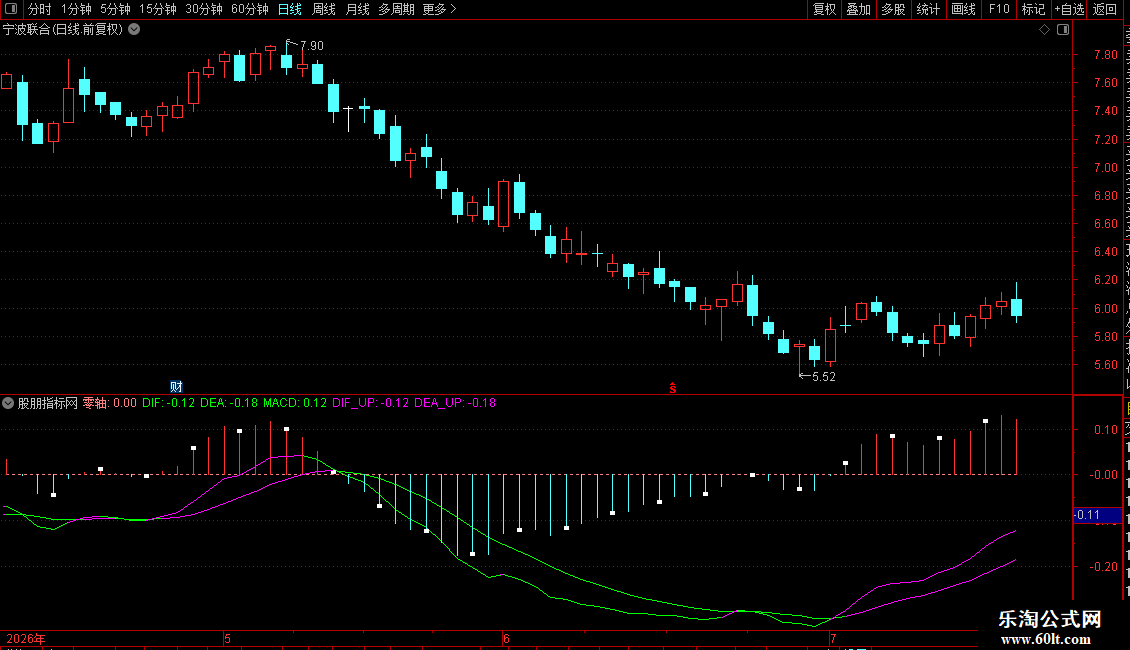Click the 统计 statistics button
Image resolution: width=1130 pixels, height=650 pixels.
tap(927, 9)
